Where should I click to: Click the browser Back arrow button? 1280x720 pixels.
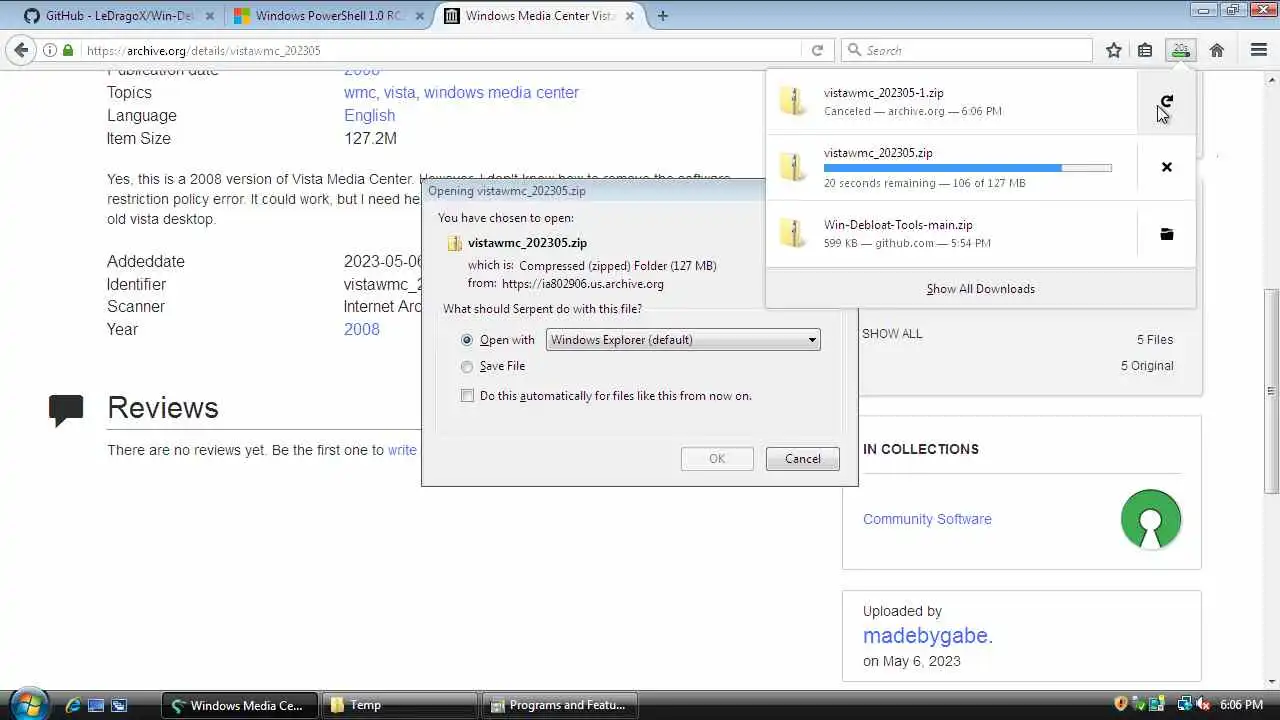[21, 50]
